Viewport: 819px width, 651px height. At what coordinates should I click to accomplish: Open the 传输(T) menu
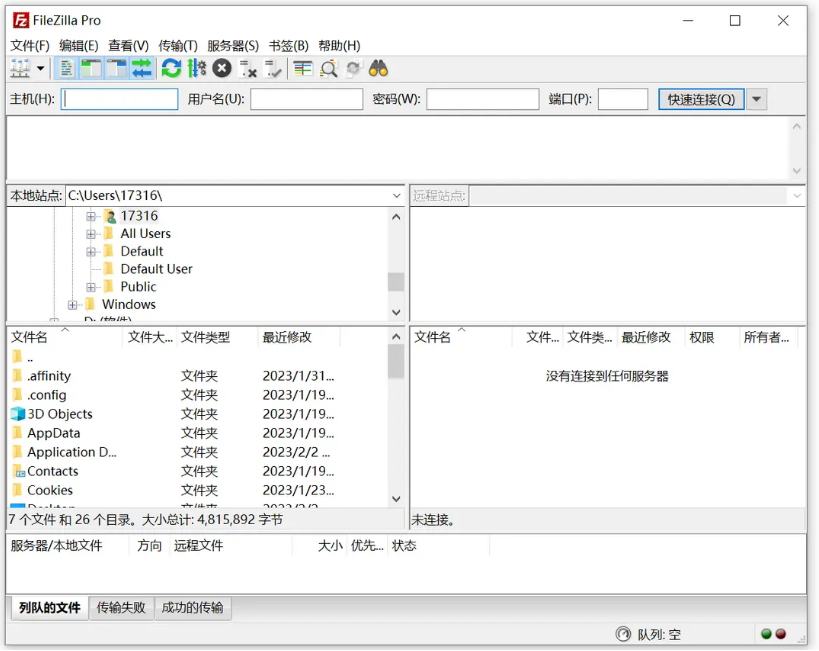coord(178,46)
